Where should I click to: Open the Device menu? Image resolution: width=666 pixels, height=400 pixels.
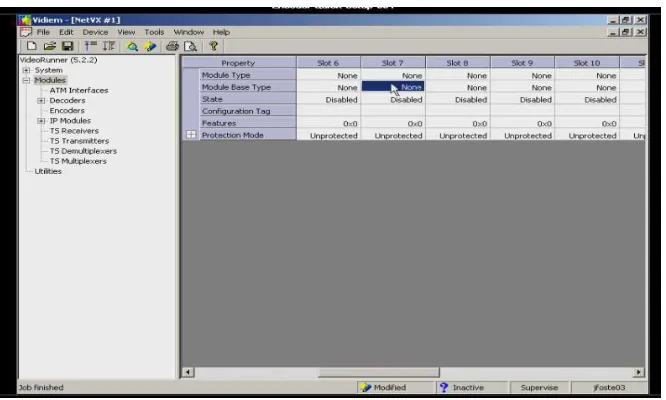pyautogui.click(x=95, y=32)
